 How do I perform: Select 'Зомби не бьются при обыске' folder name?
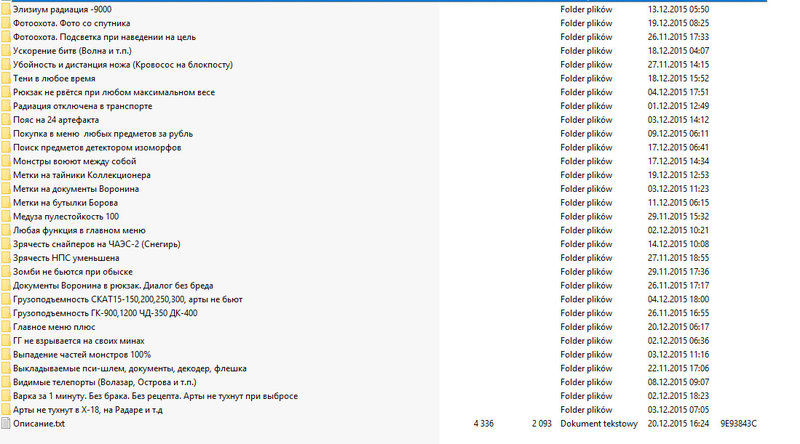pyautogui.click(x=73, y=271)
